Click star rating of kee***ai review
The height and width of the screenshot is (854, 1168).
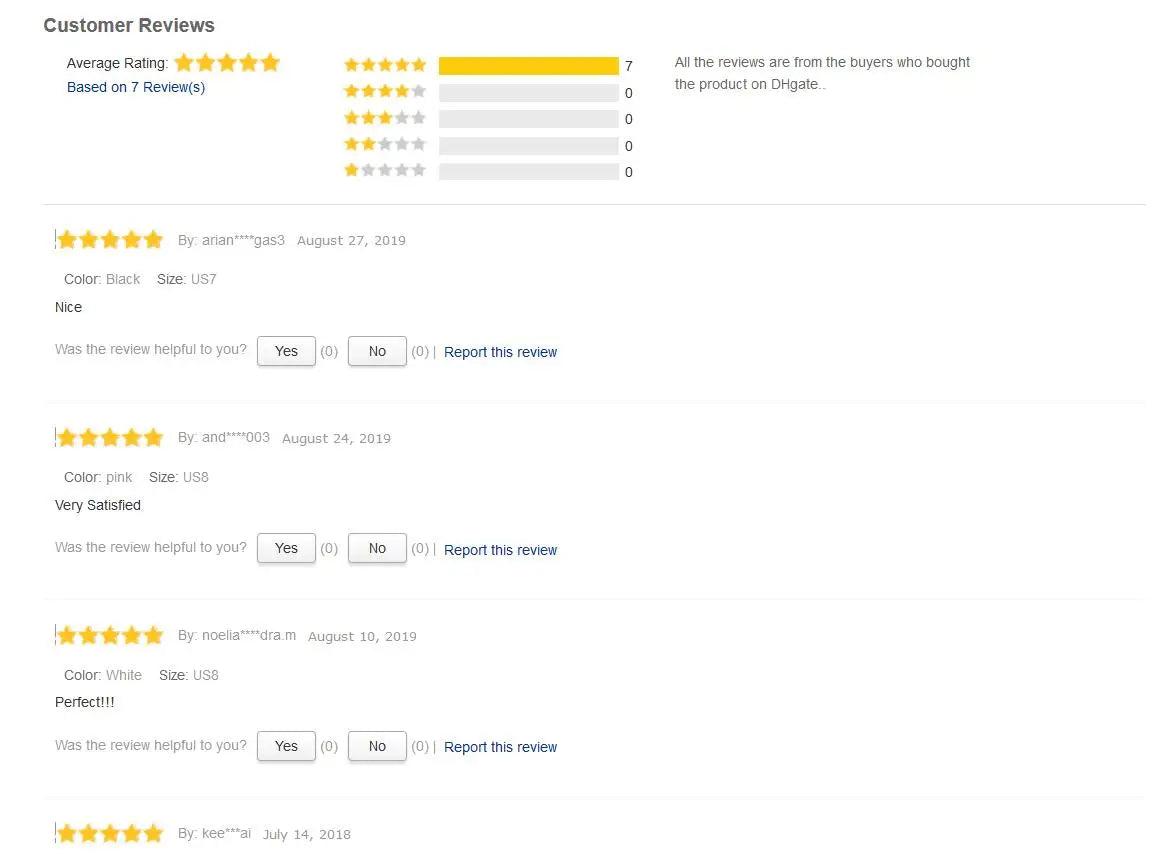[110, 832]
